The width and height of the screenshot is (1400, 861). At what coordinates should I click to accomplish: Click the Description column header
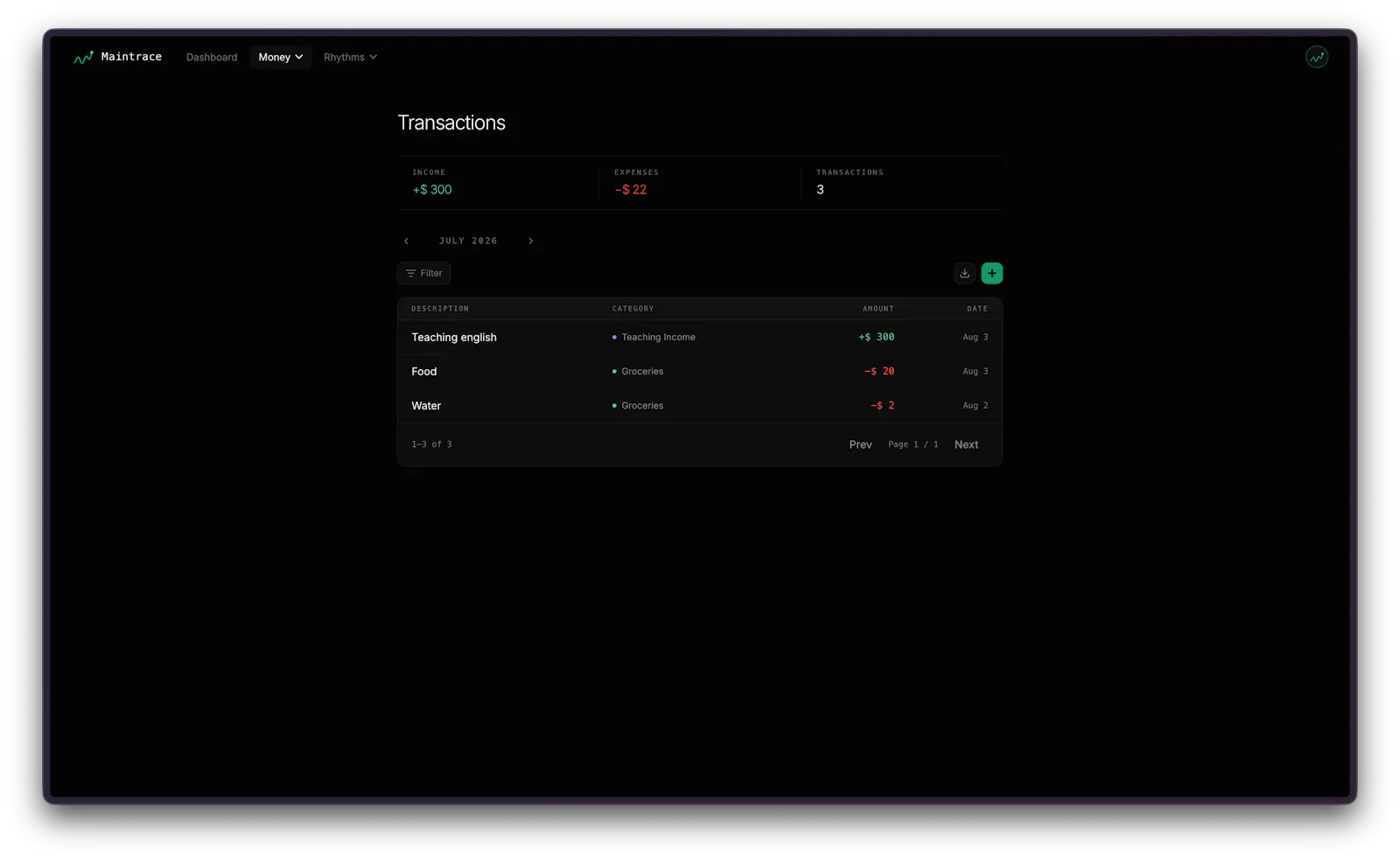pos(440,309)
